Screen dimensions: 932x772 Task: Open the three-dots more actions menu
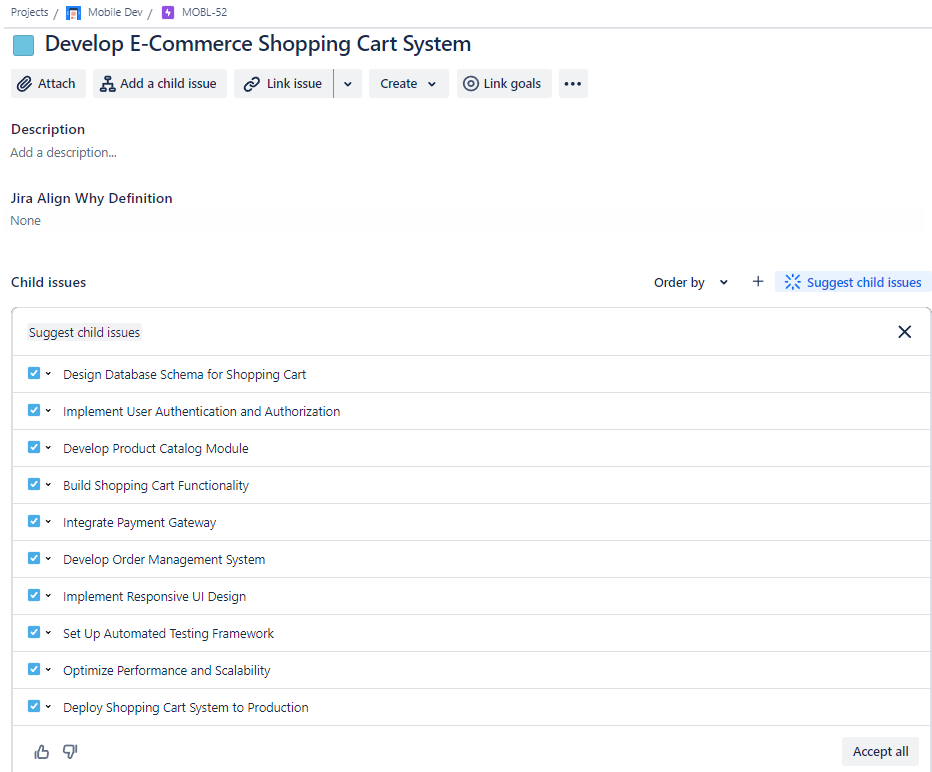572,84
